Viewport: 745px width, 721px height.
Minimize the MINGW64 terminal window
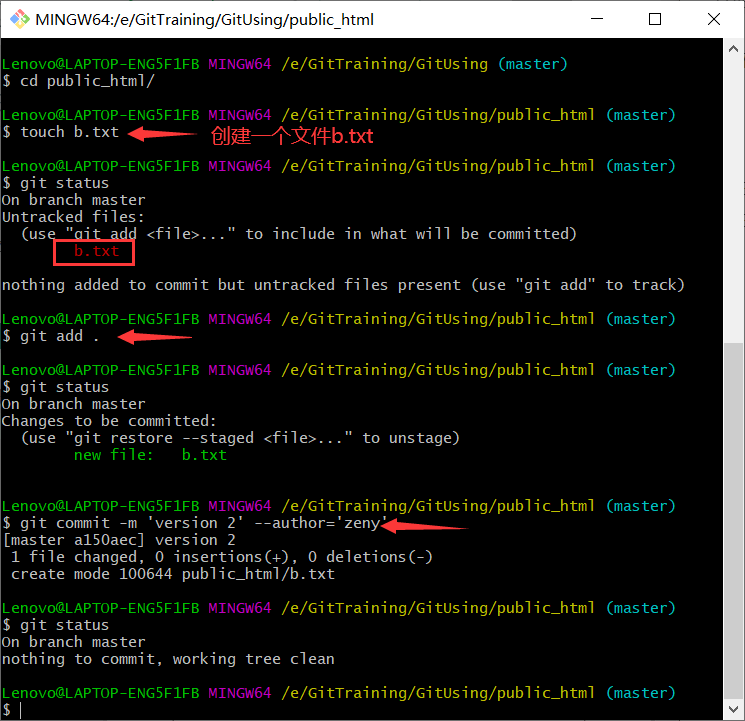click(x=597, y=19)
